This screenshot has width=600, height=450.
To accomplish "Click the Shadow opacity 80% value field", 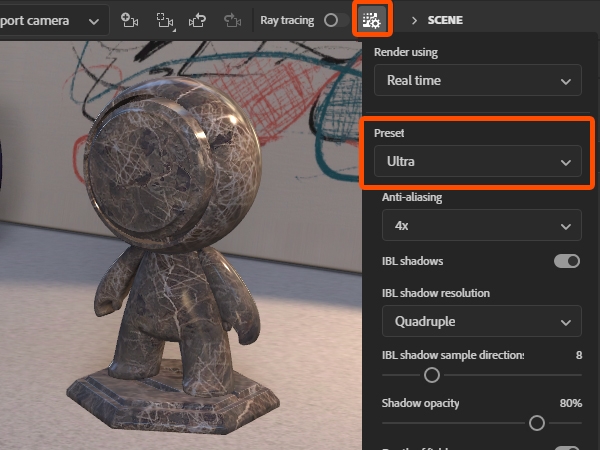I will click(571, 403).
